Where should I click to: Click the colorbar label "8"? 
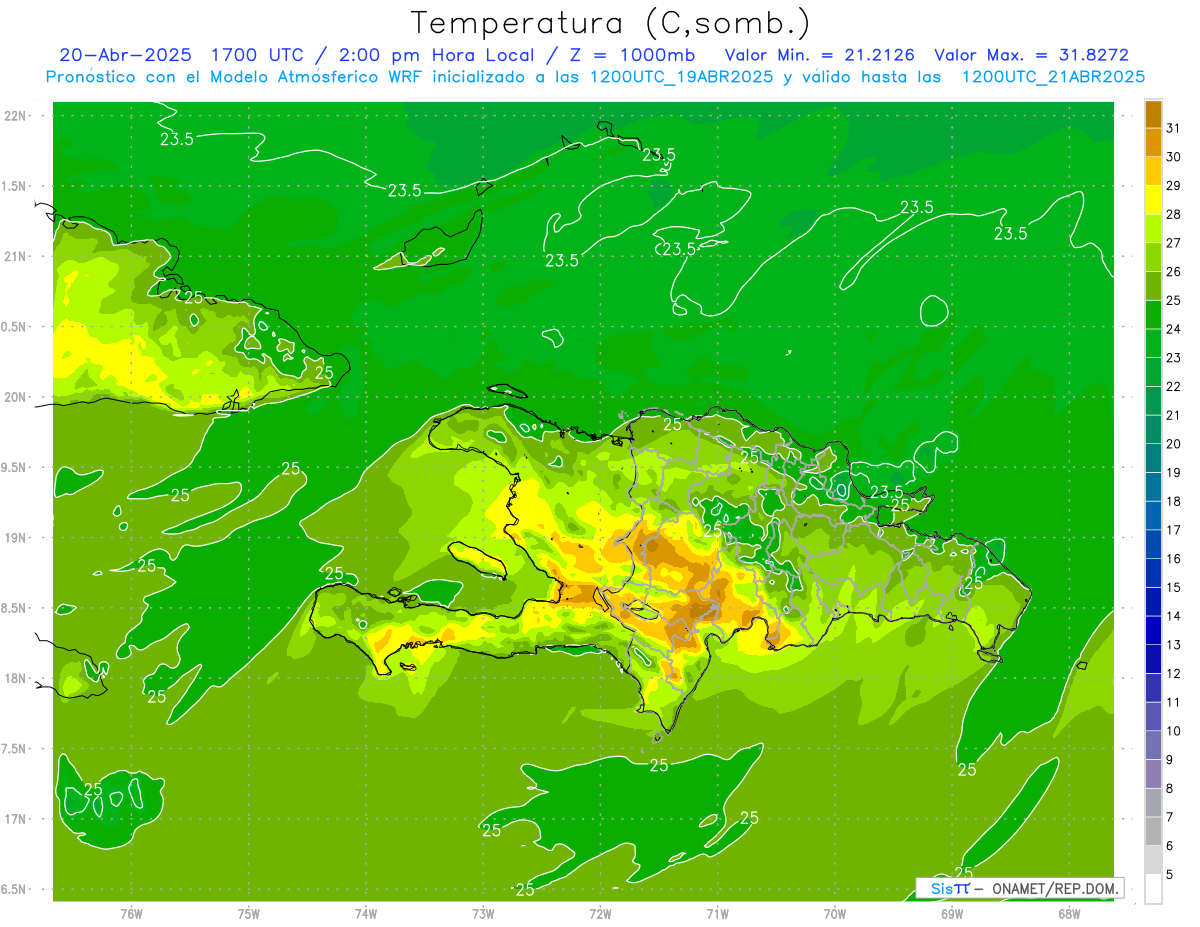pyautogui.click(x=1170, y=789)
